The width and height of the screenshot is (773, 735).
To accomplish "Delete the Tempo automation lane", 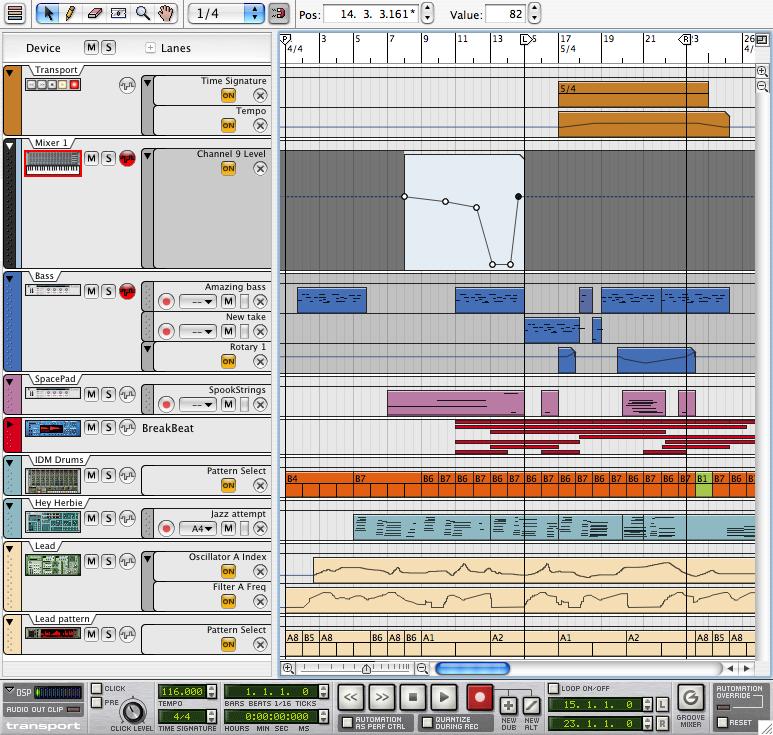I will [260, 125].
